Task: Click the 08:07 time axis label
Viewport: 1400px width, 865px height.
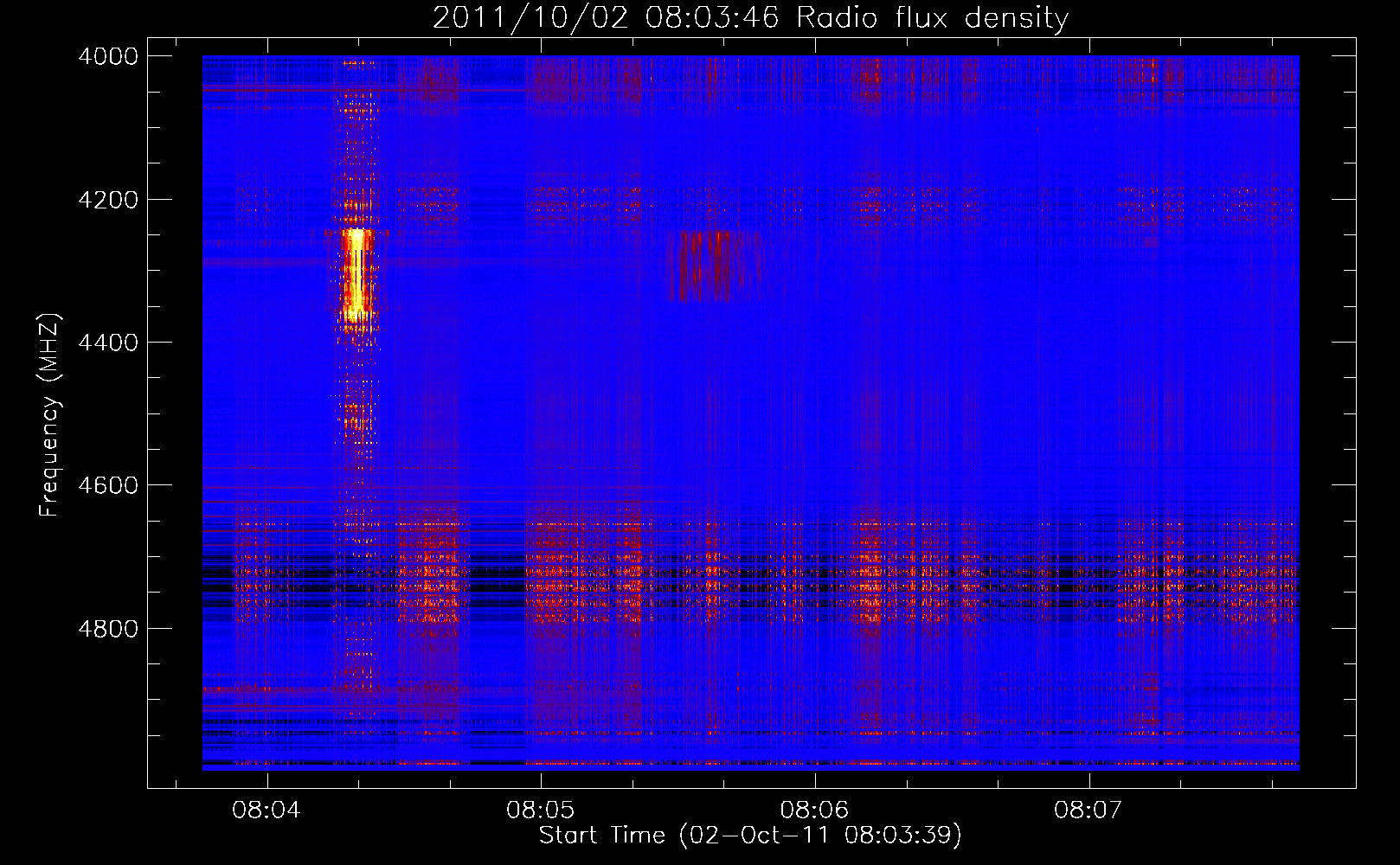Action: coord(1089,810)
